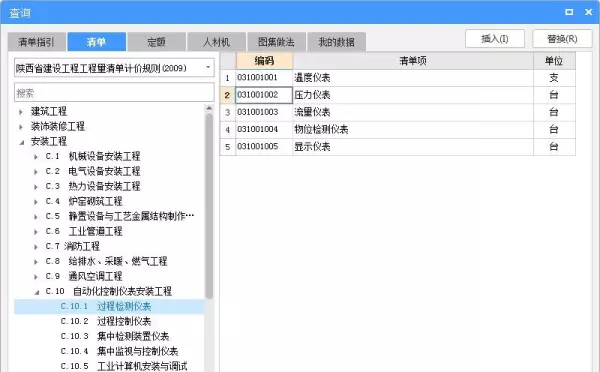
Task: Click row number 3 header
Action: coord(228,112)
